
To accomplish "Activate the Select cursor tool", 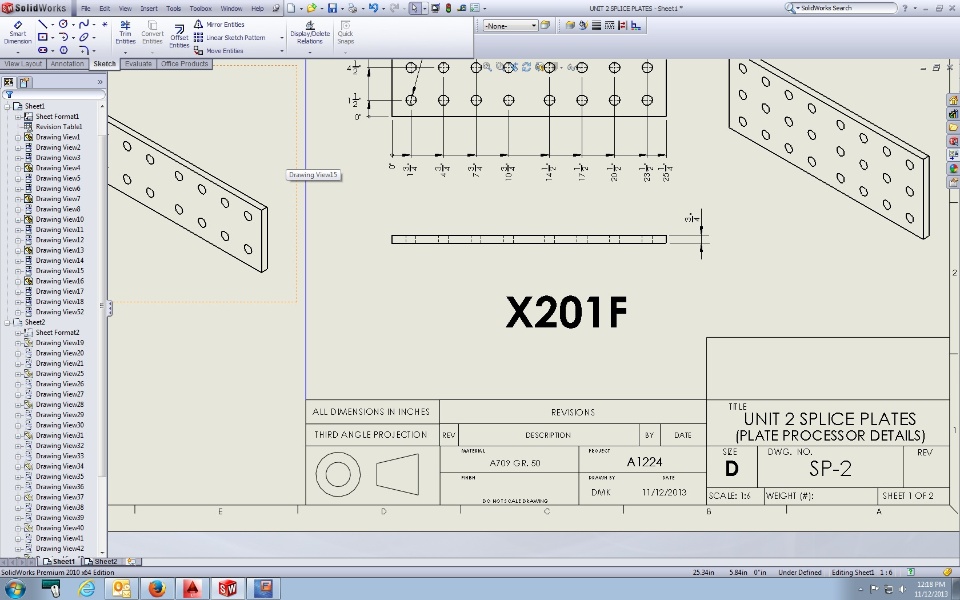I will 414,8.
